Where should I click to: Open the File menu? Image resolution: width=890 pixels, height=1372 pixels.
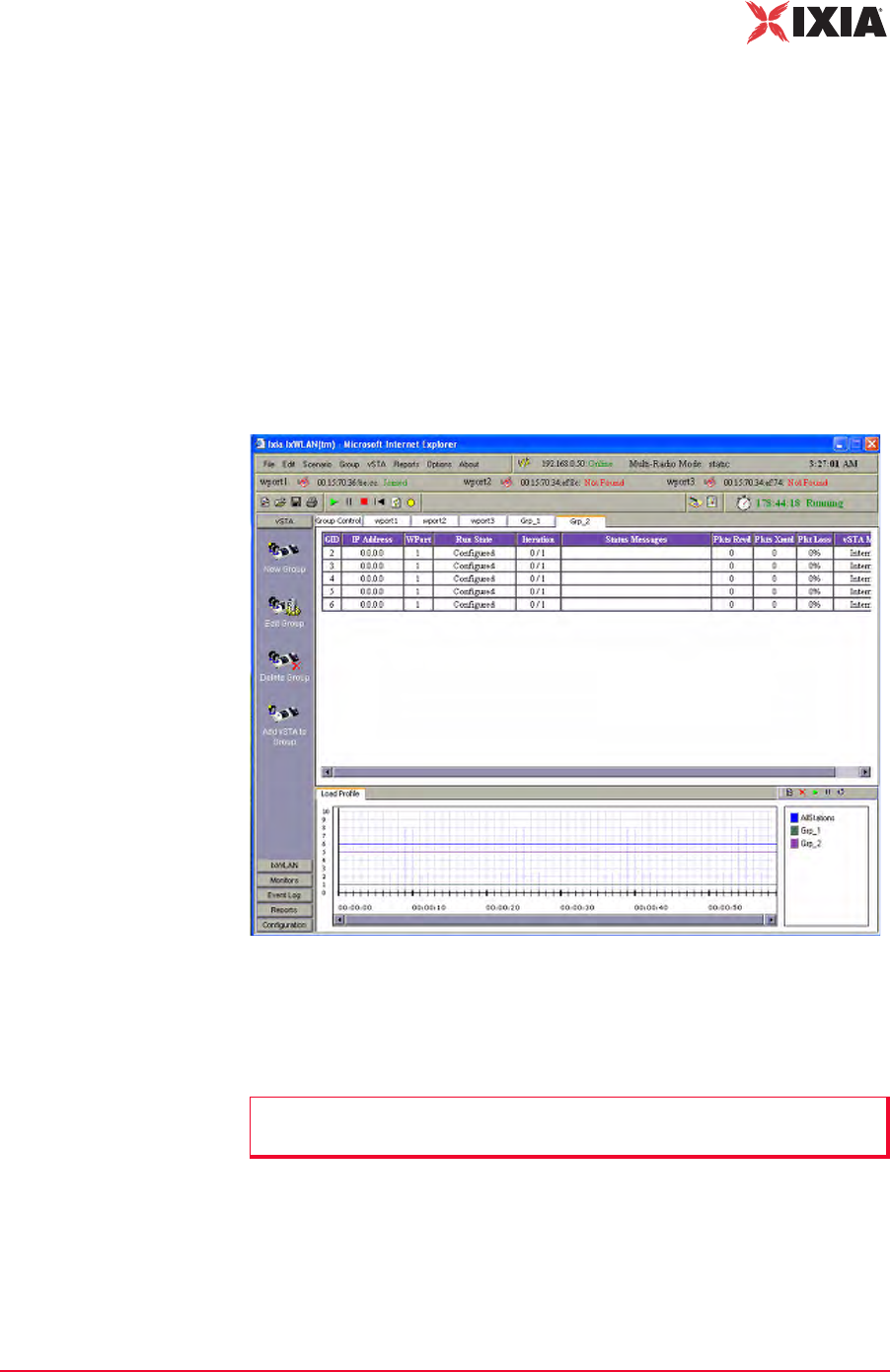click(x=268, y=464)
